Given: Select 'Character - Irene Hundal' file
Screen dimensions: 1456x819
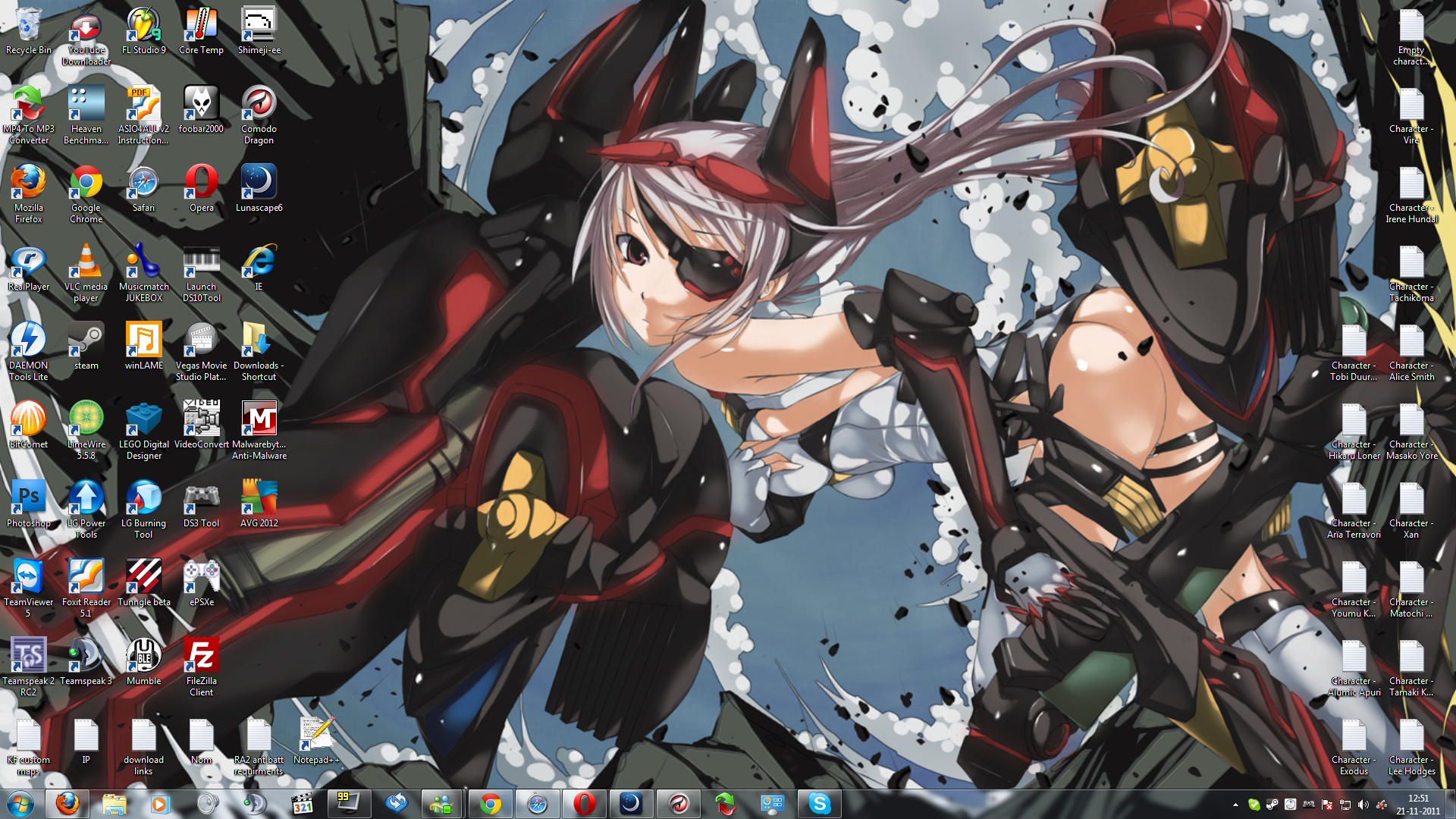Looking at the screenshot, I should [x=1411, y=194].
